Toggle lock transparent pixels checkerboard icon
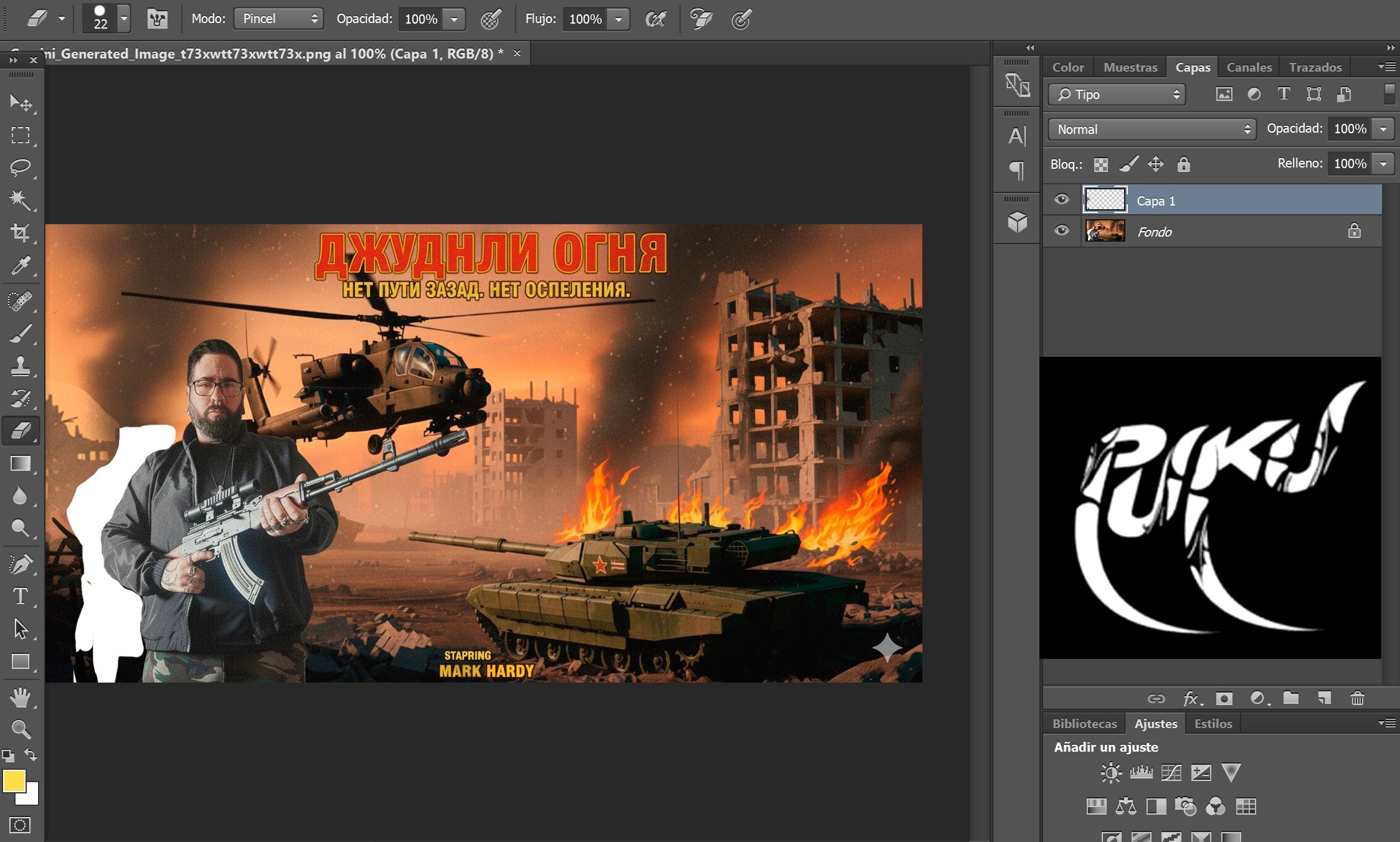This screenshot has height=842, width=1400. coord(1101,164)
